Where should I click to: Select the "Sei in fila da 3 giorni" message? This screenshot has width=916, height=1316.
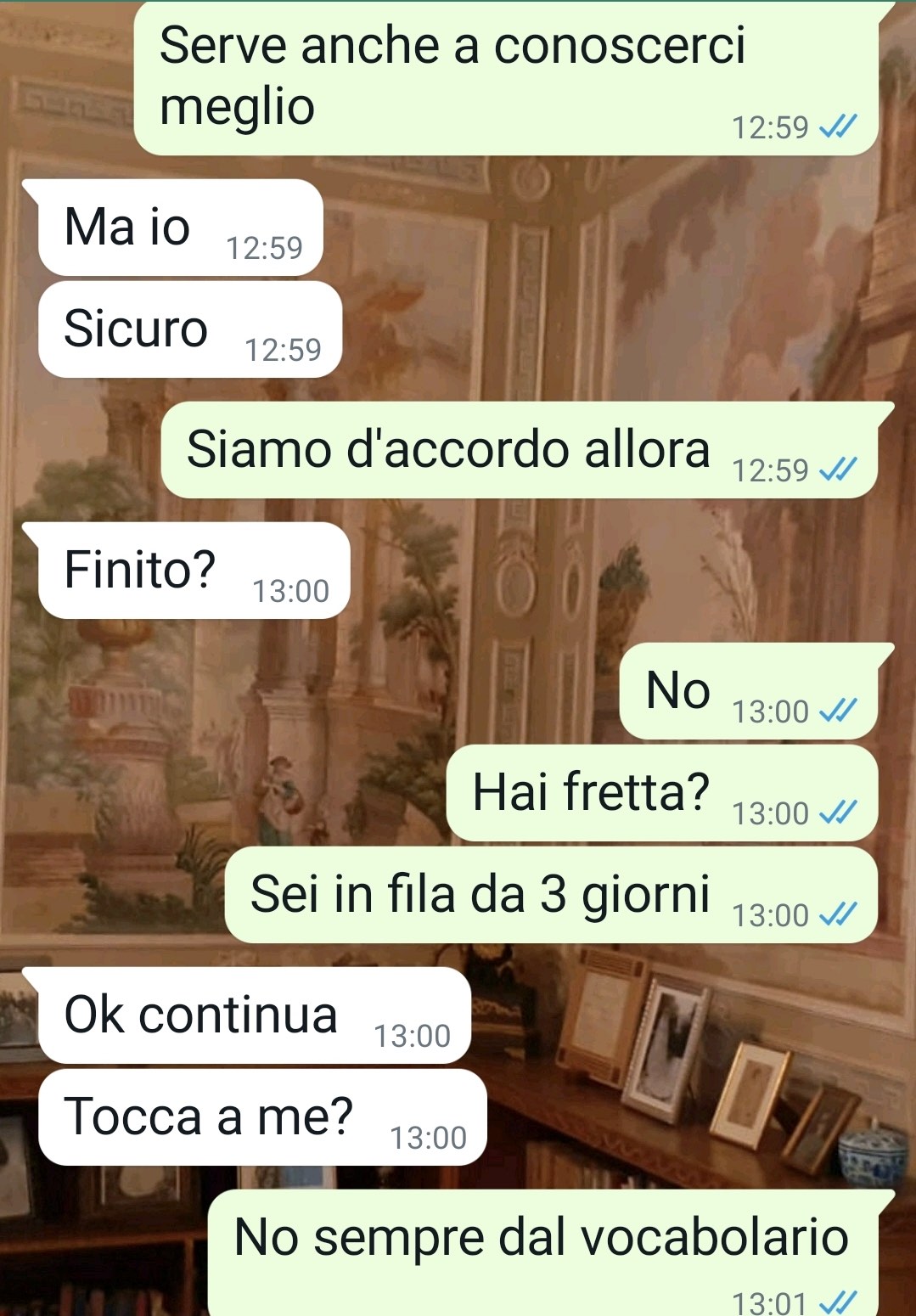pos(551,894)
